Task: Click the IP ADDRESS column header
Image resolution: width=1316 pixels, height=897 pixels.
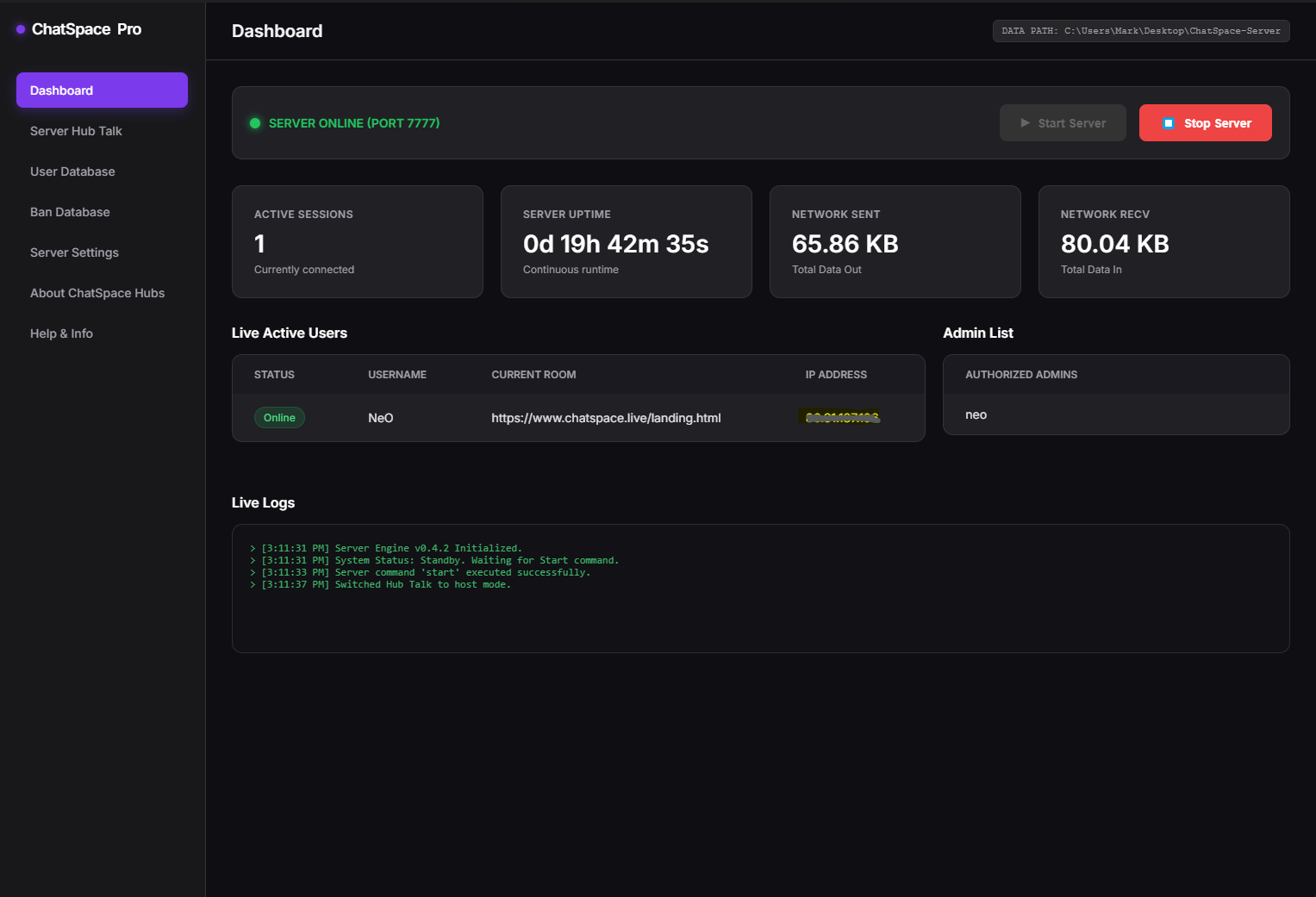Action: (x=836, y=375)
